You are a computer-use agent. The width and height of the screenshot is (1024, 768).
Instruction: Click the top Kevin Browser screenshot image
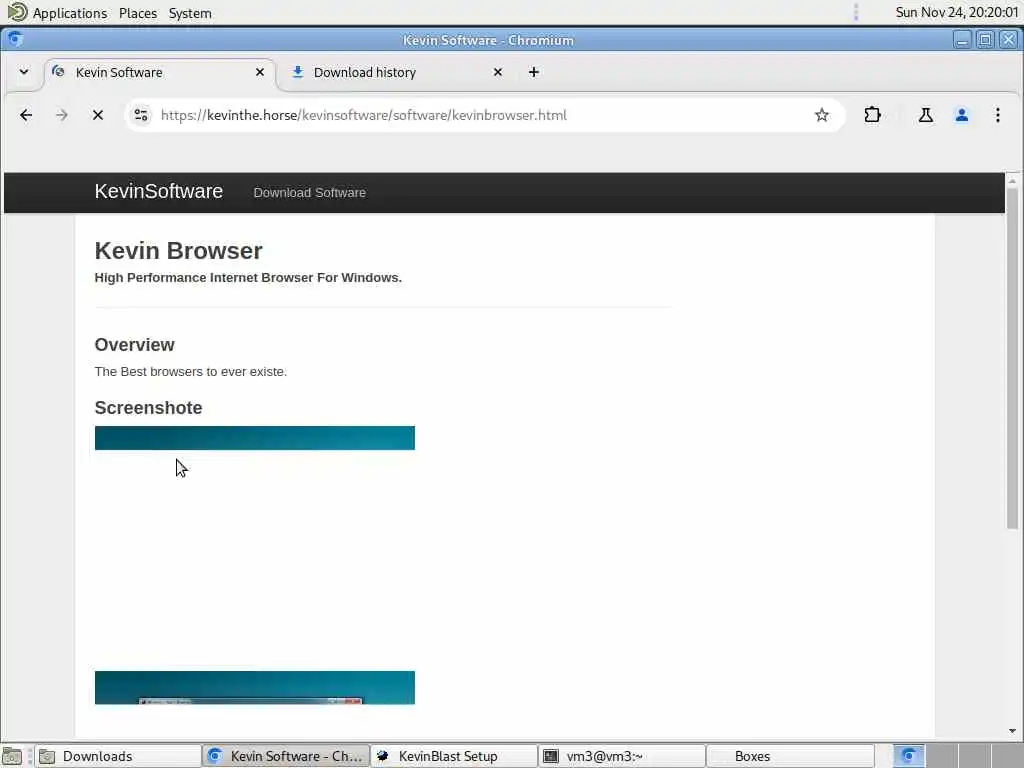(x=255, y=438)
